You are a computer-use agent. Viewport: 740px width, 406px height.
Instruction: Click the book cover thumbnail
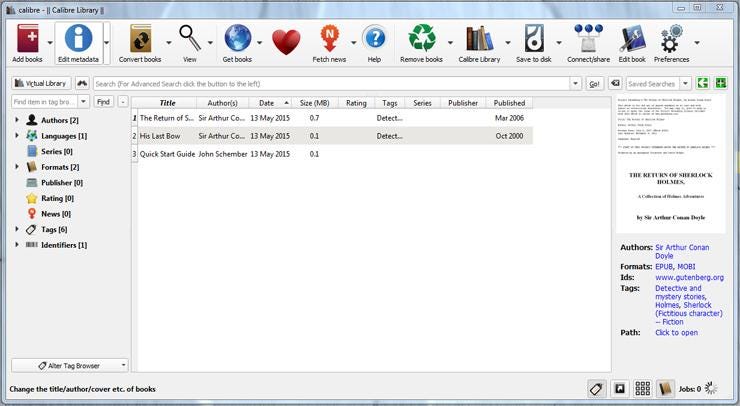pos(671,165)
